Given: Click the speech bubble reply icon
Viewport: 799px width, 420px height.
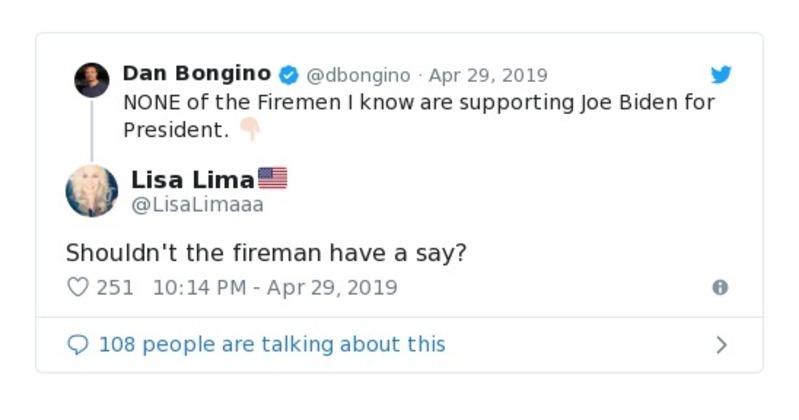Looking at the screenshot, I should tap(77, 345).
